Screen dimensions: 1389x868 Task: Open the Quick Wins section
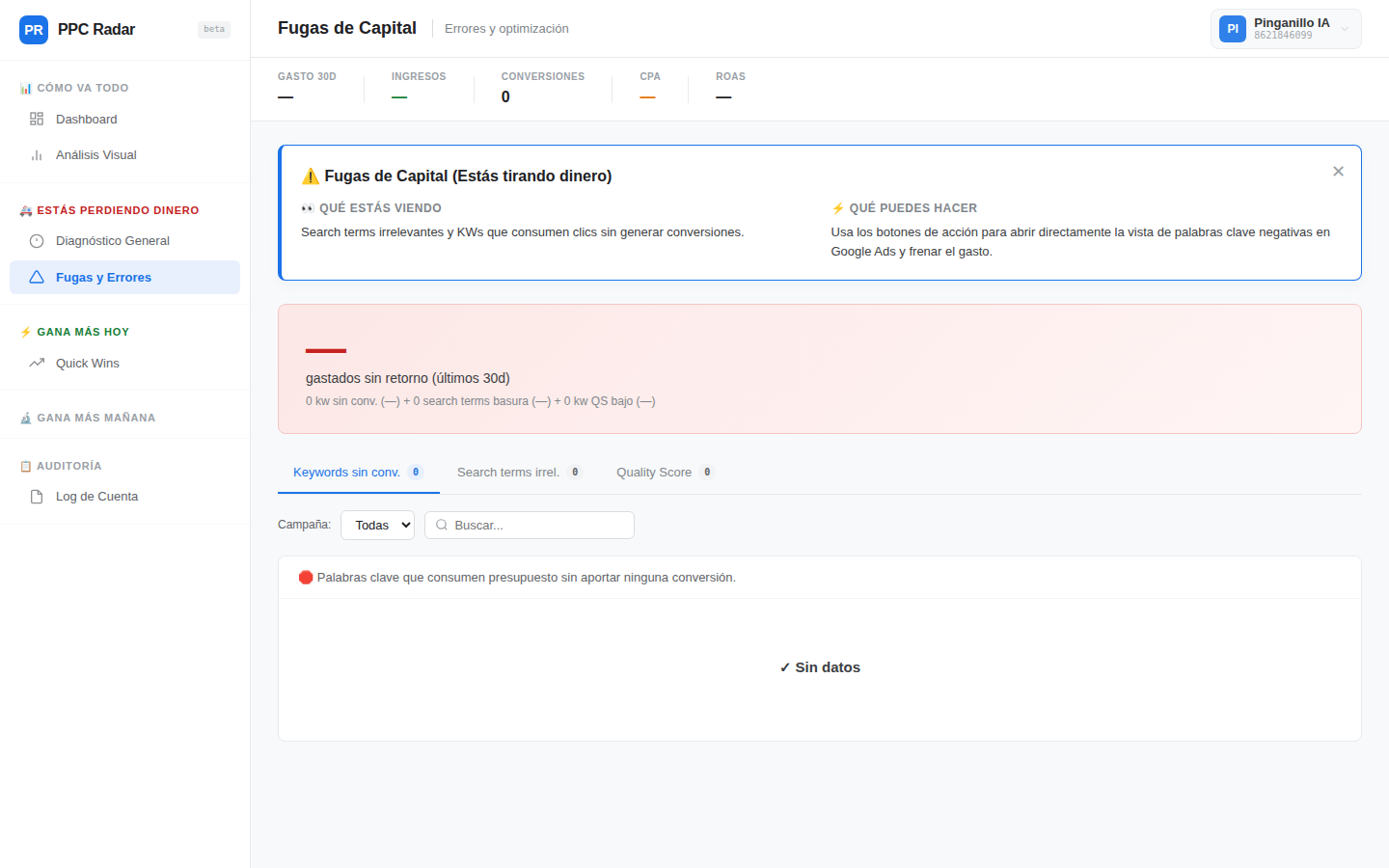[x=124, y=363]
